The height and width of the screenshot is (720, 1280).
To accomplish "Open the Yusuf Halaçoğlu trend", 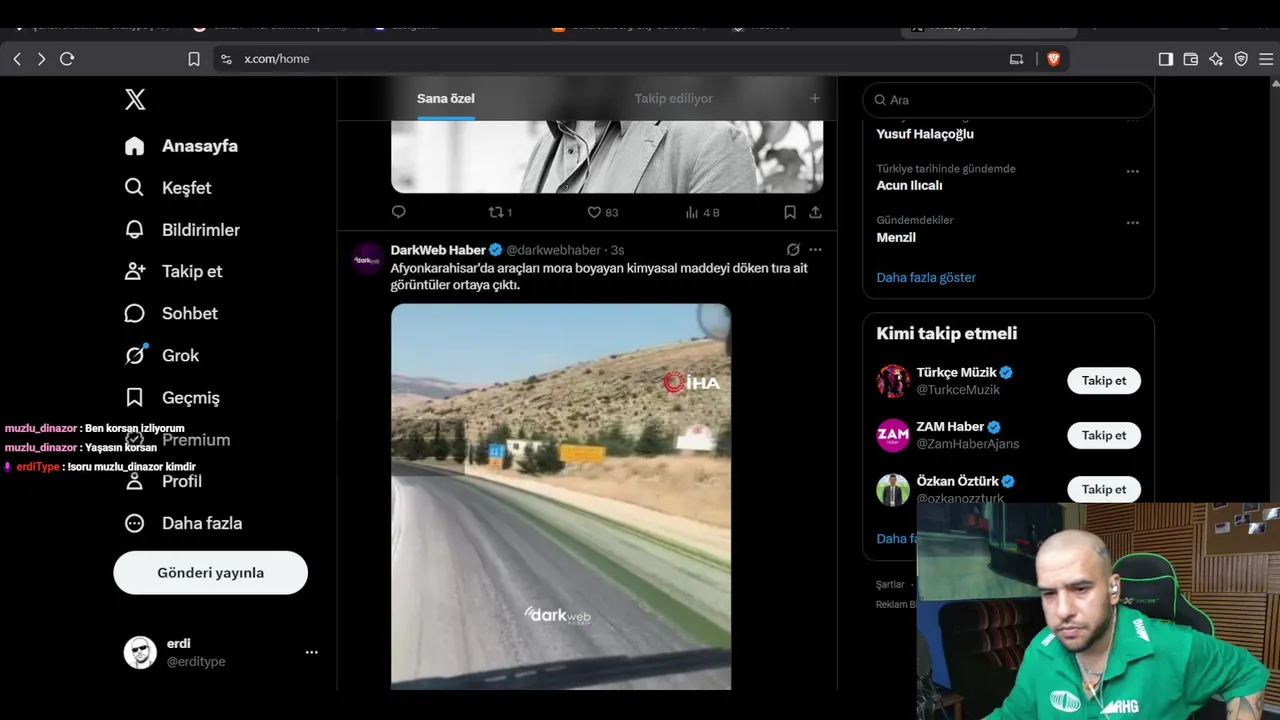I will 925,134.
